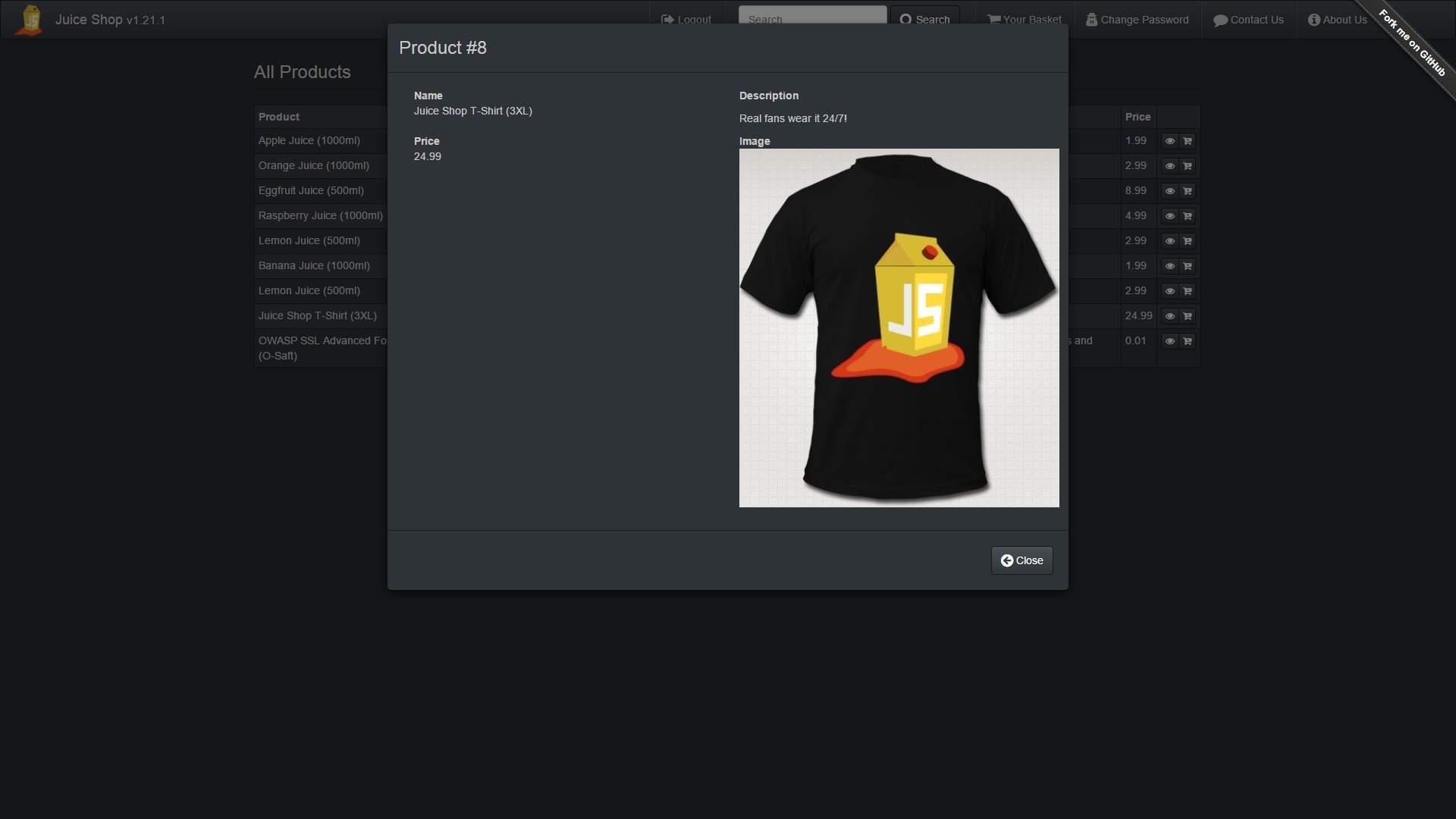Click the eye icon for Apple Juice
The image size is (1456, 819).
[1169, 141]
